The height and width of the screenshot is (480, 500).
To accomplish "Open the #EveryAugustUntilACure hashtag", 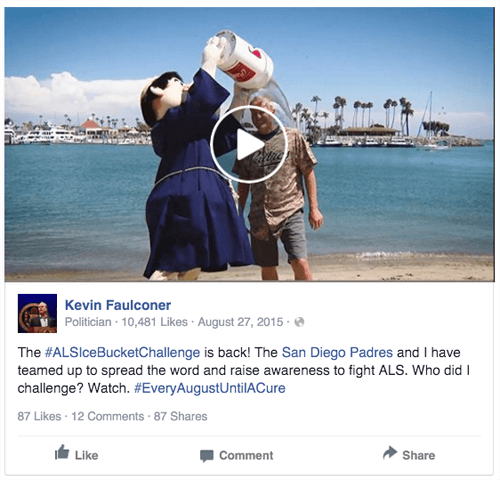I will (x=210, y=388).
